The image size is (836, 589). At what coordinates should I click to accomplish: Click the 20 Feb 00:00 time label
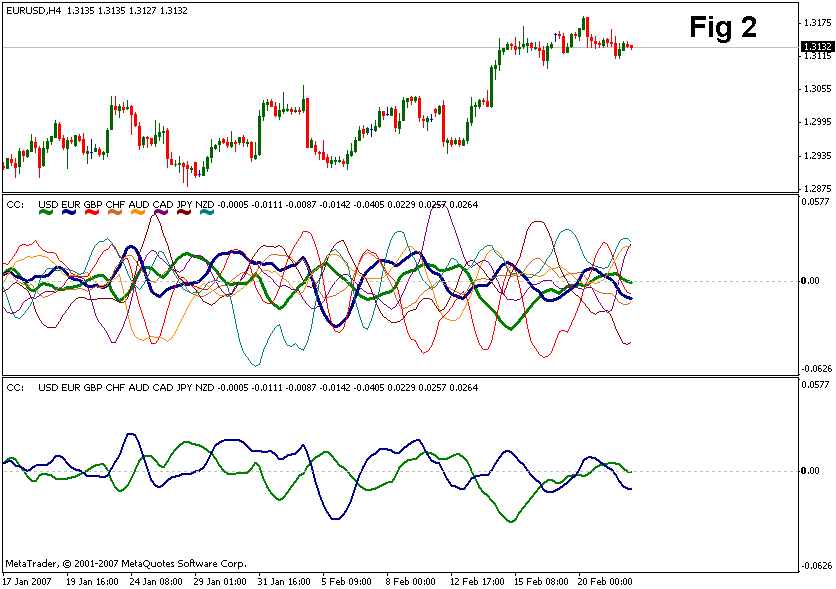[x=605, y=581]
